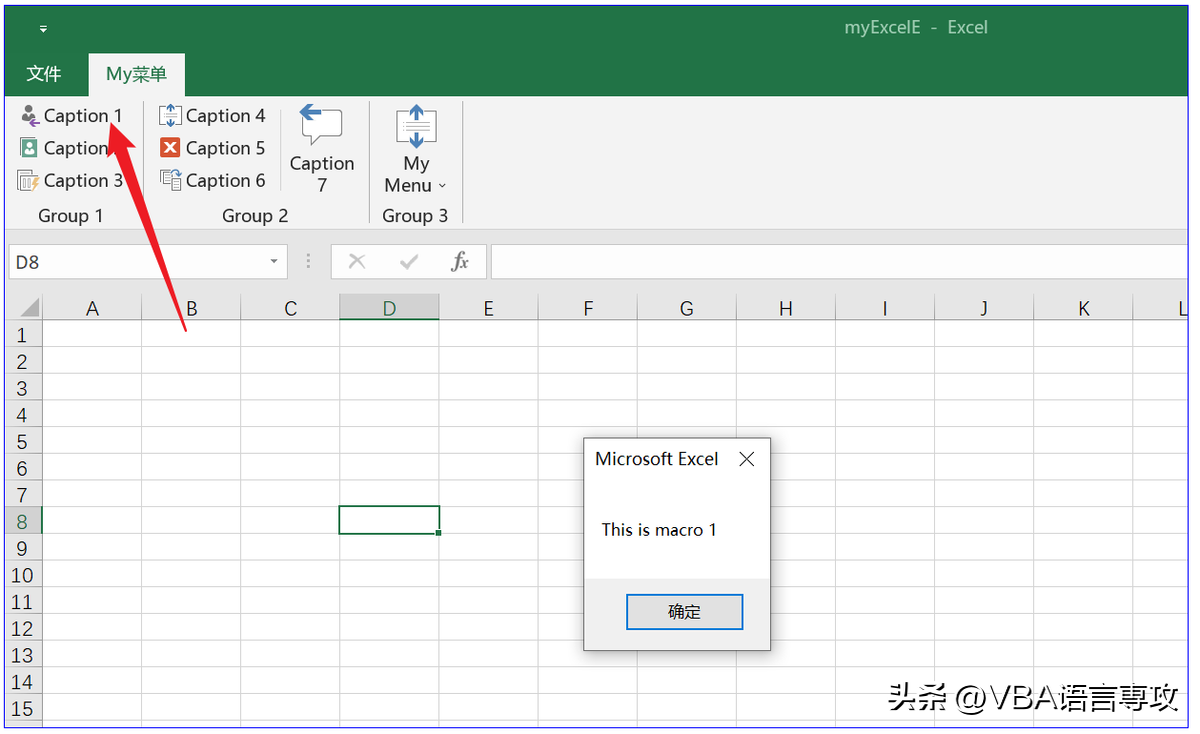
Task: Select column J header
Action: click(984, 308)
